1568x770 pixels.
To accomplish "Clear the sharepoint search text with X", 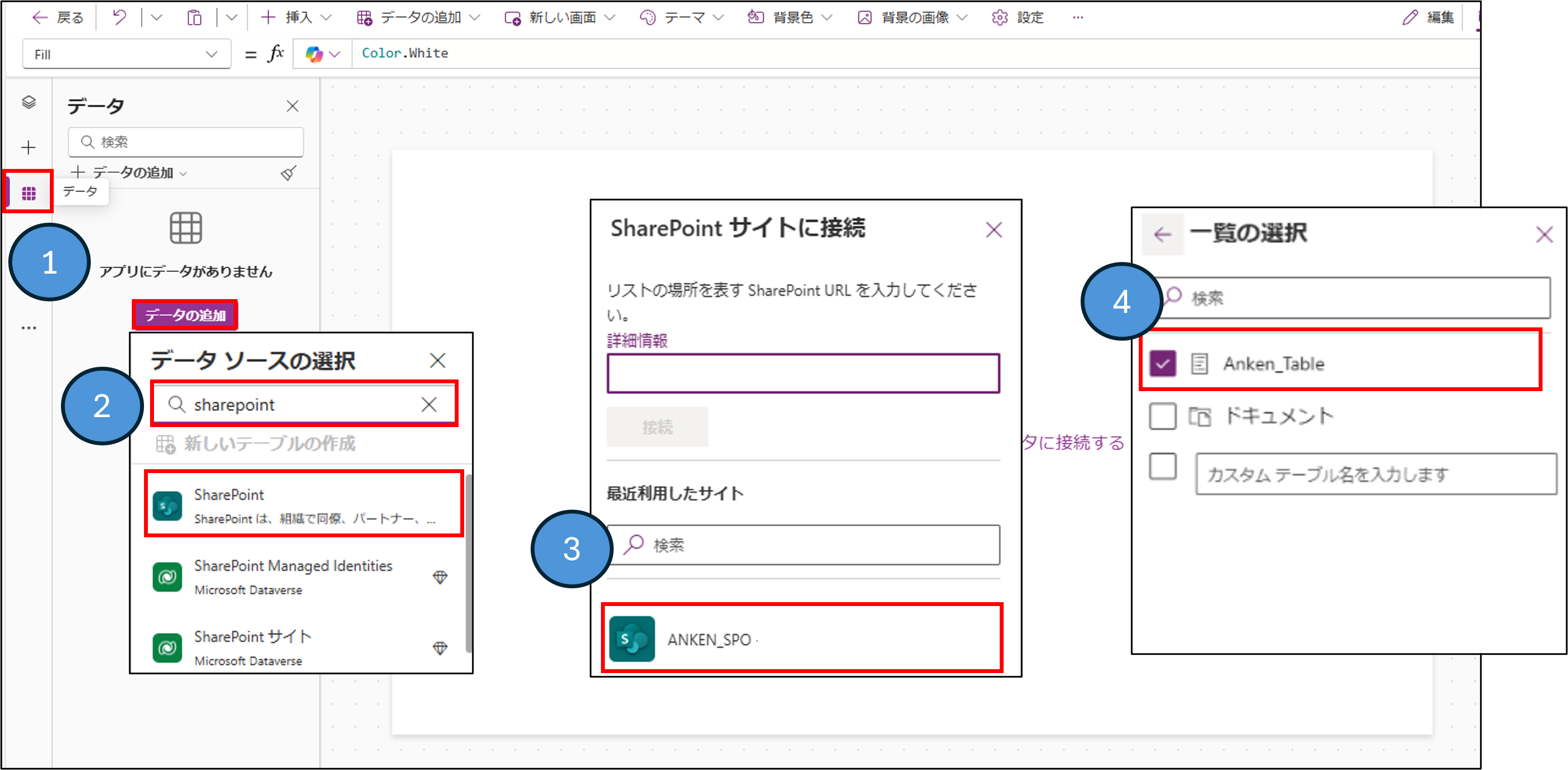I will (x=429, y=404).
